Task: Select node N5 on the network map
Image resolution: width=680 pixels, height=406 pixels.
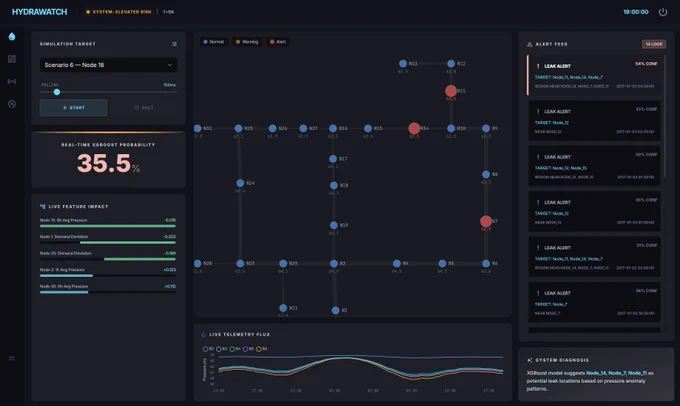Action: click(442, 263)
